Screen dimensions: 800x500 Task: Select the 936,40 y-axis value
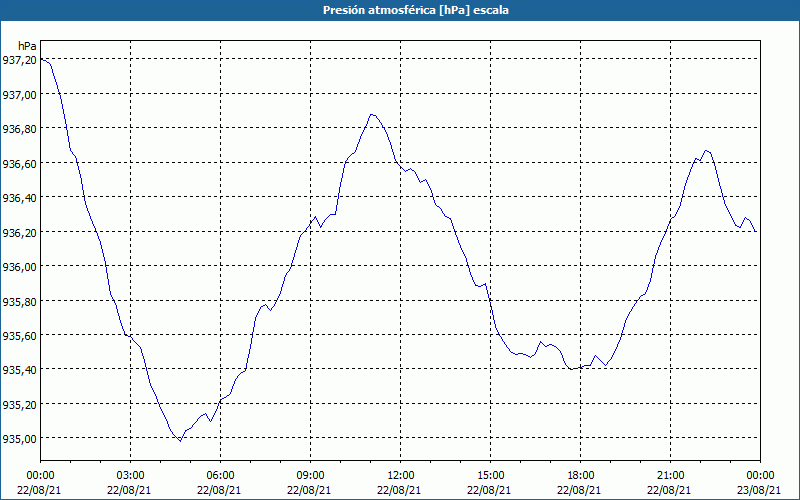tap(19, 198)
